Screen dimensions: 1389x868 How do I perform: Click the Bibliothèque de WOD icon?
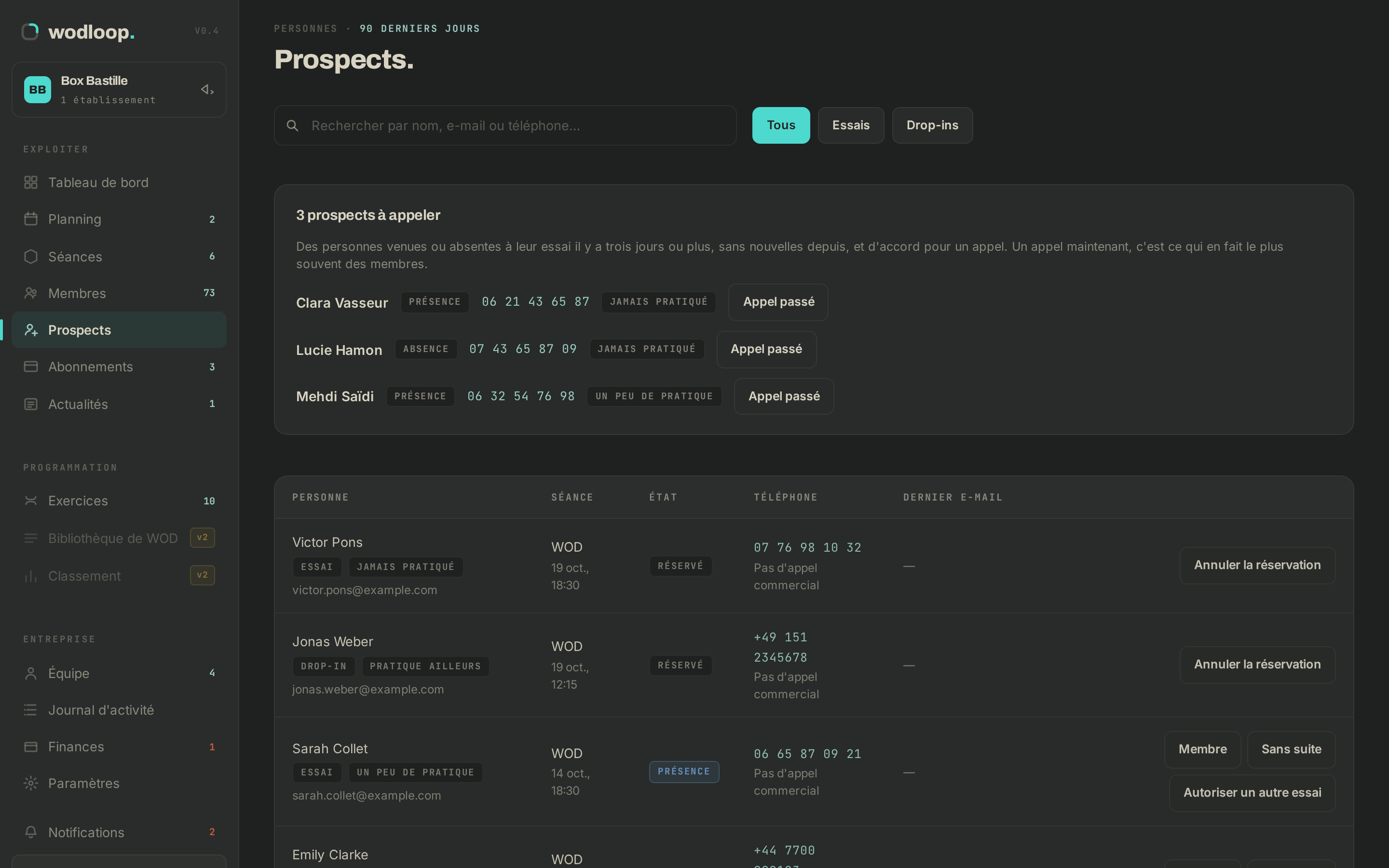coord(31,539)
